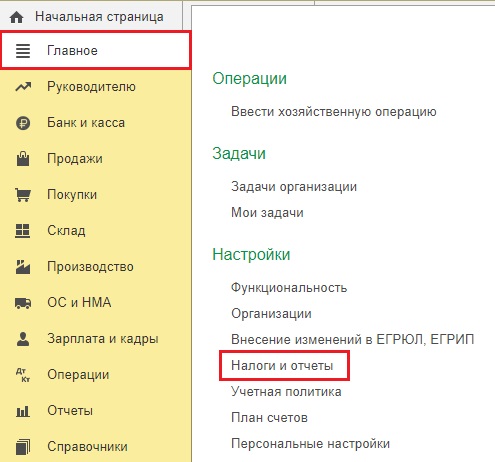Screen dimensions: 495x462
Task: Click the Склад grid boxes icon
Action: pos(23,231)
